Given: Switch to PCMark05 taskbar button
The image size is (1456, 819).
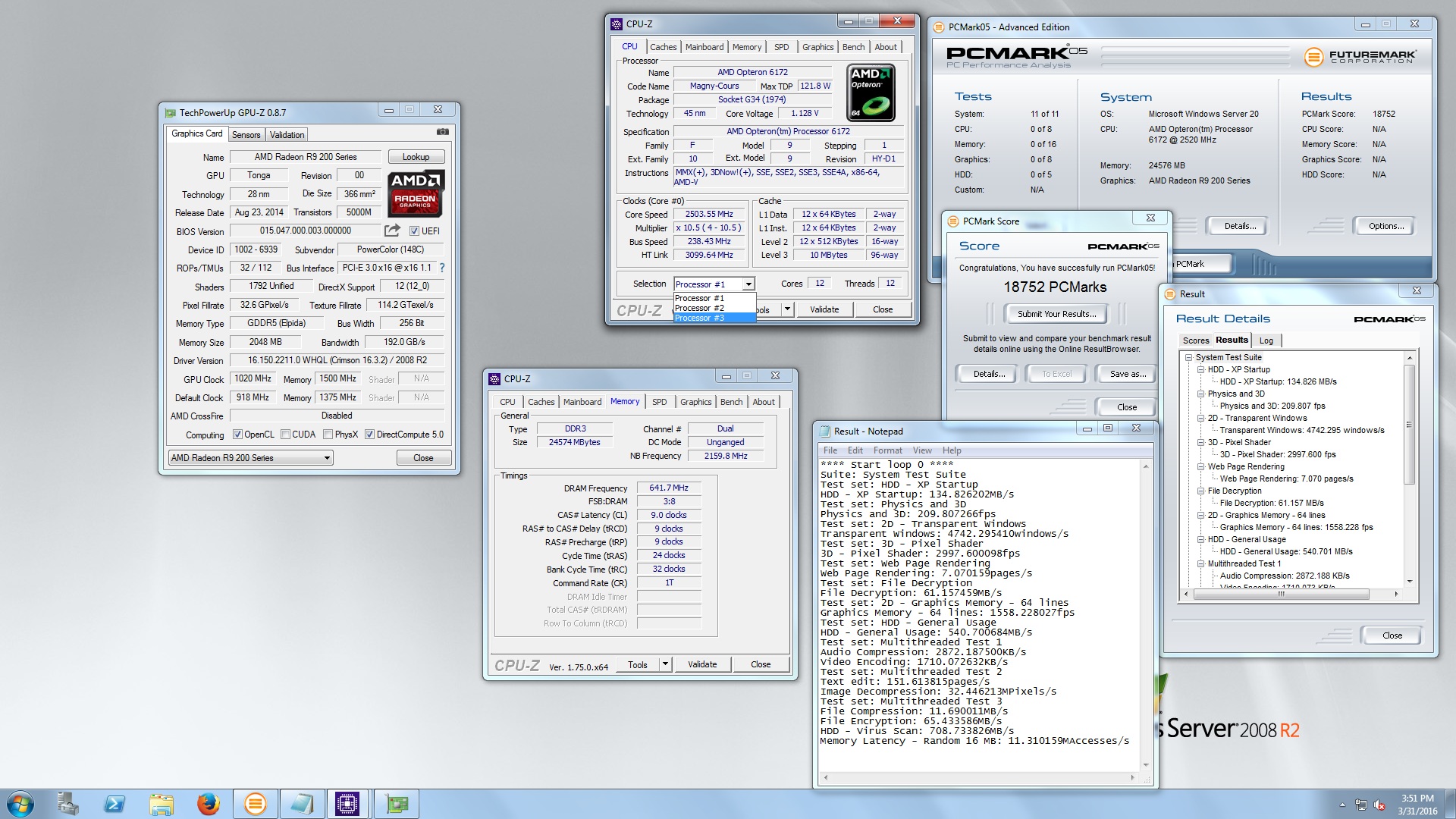Looking at the screenshot, I should 256,804.
